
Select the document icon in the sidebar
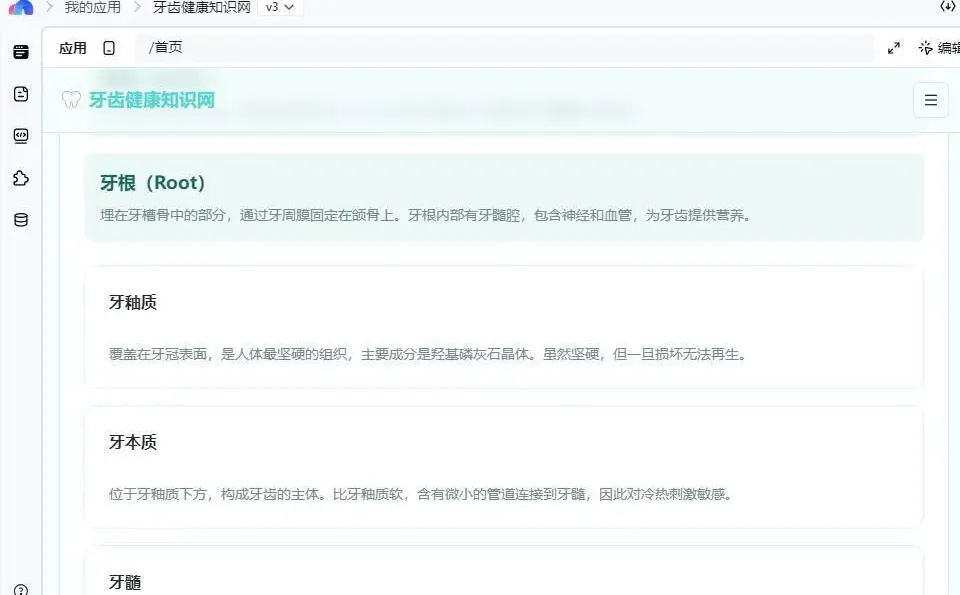[x=20, y=93]
